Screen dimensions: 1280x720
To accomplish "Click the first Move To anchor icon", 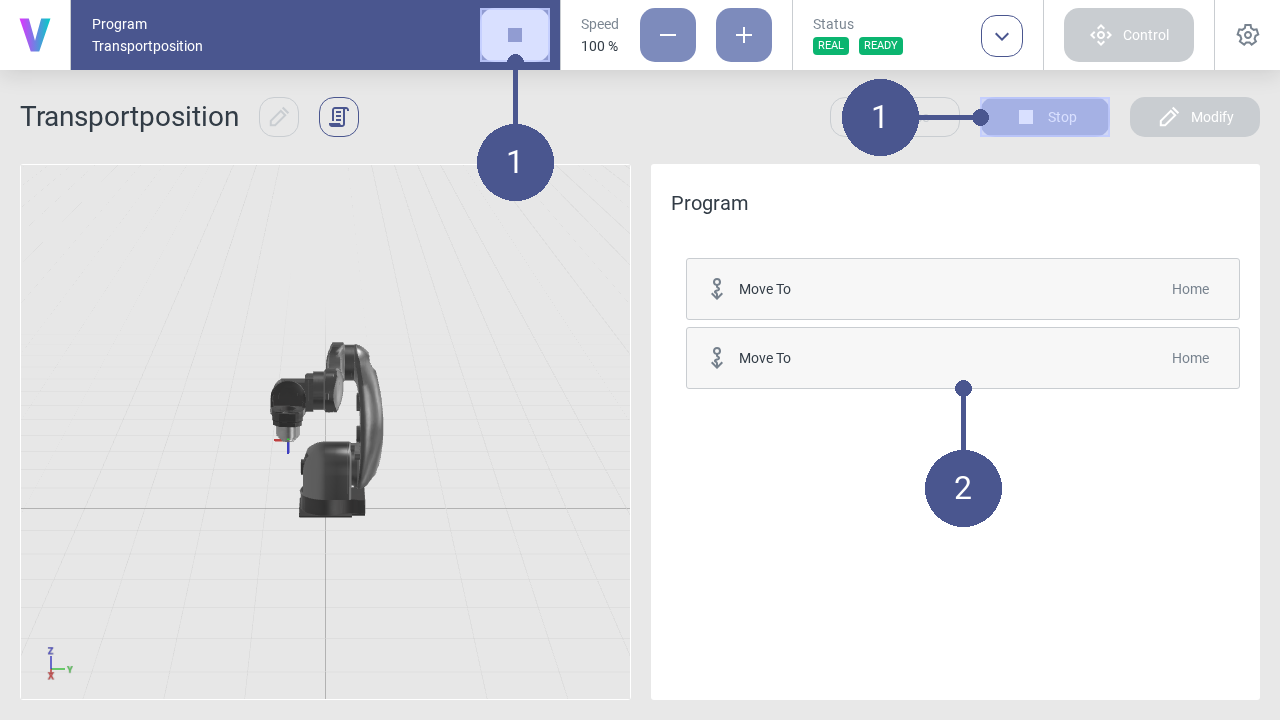I will (717, 289).
